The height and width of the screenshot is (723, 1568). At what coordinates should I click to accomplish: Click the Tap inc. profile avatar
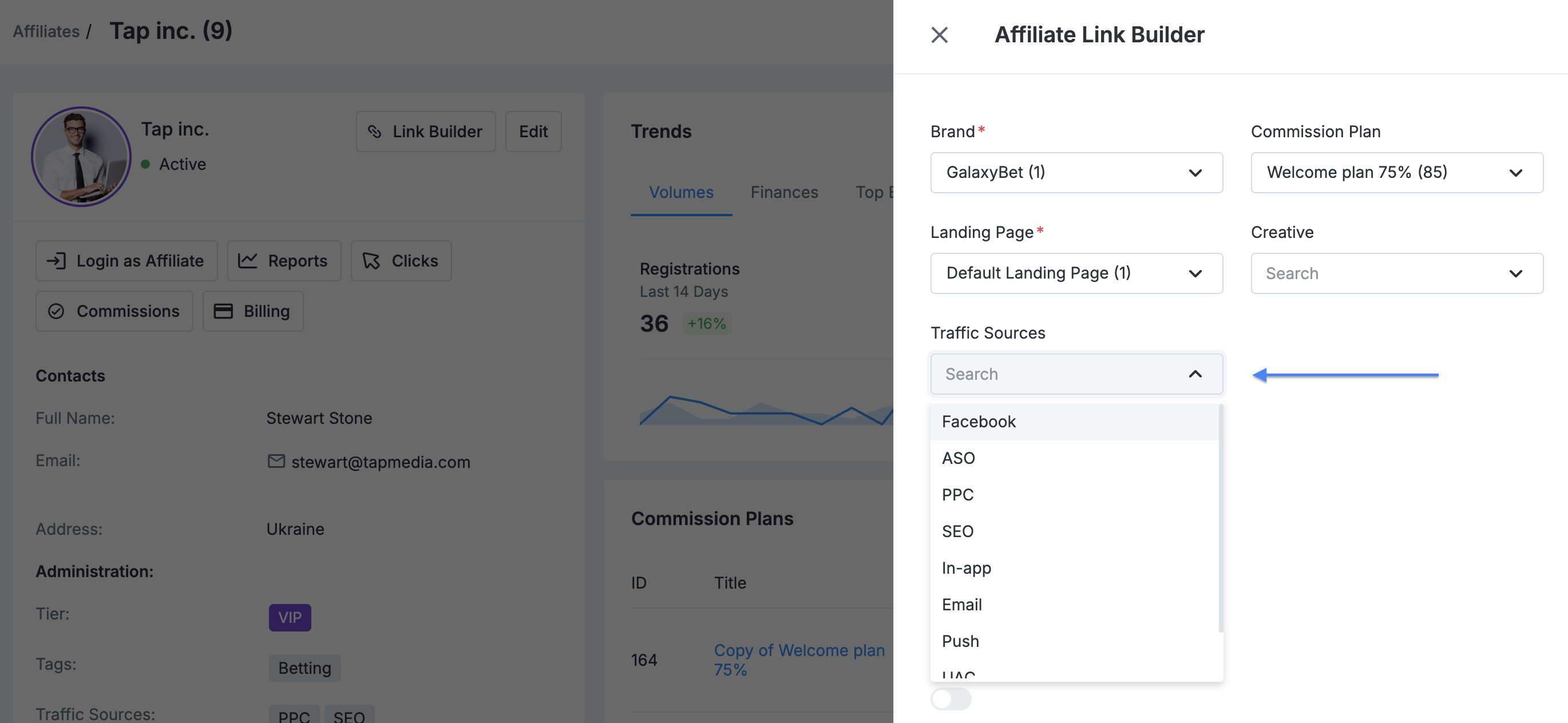point(81,156)
